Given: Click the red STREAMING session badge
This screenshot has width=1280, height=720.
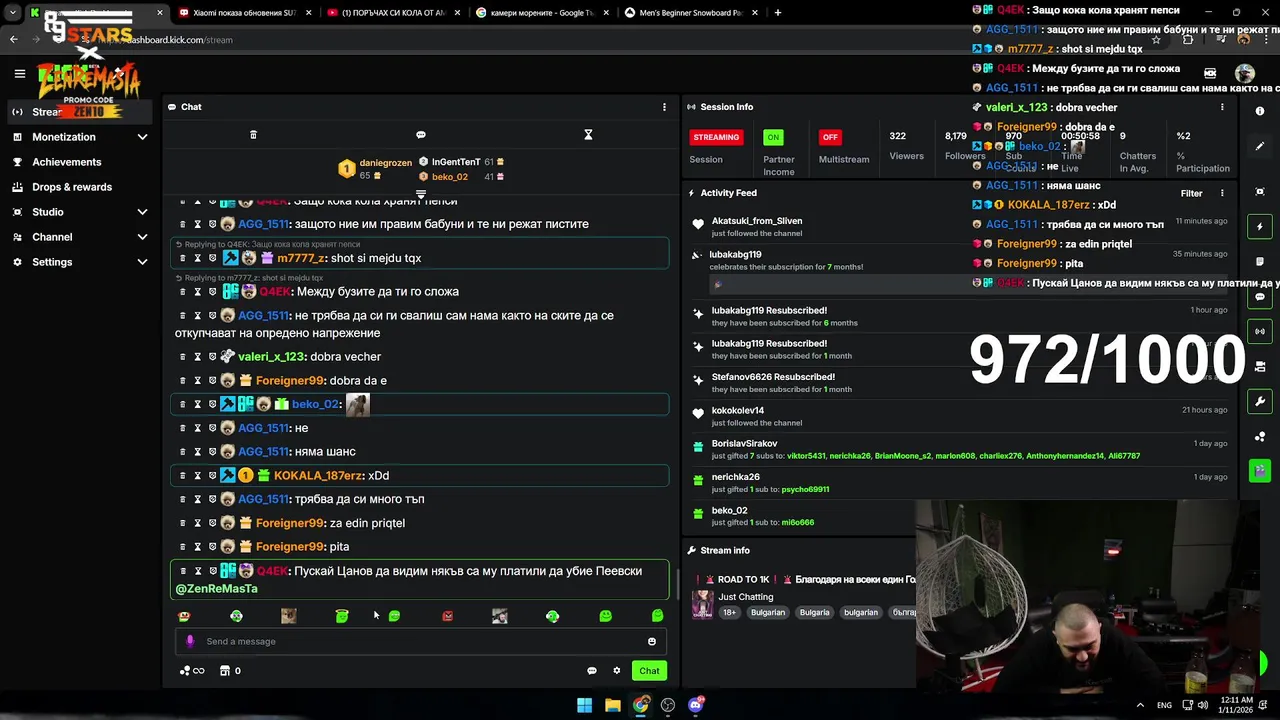Looking at the screenshot, I should (716, 137).
